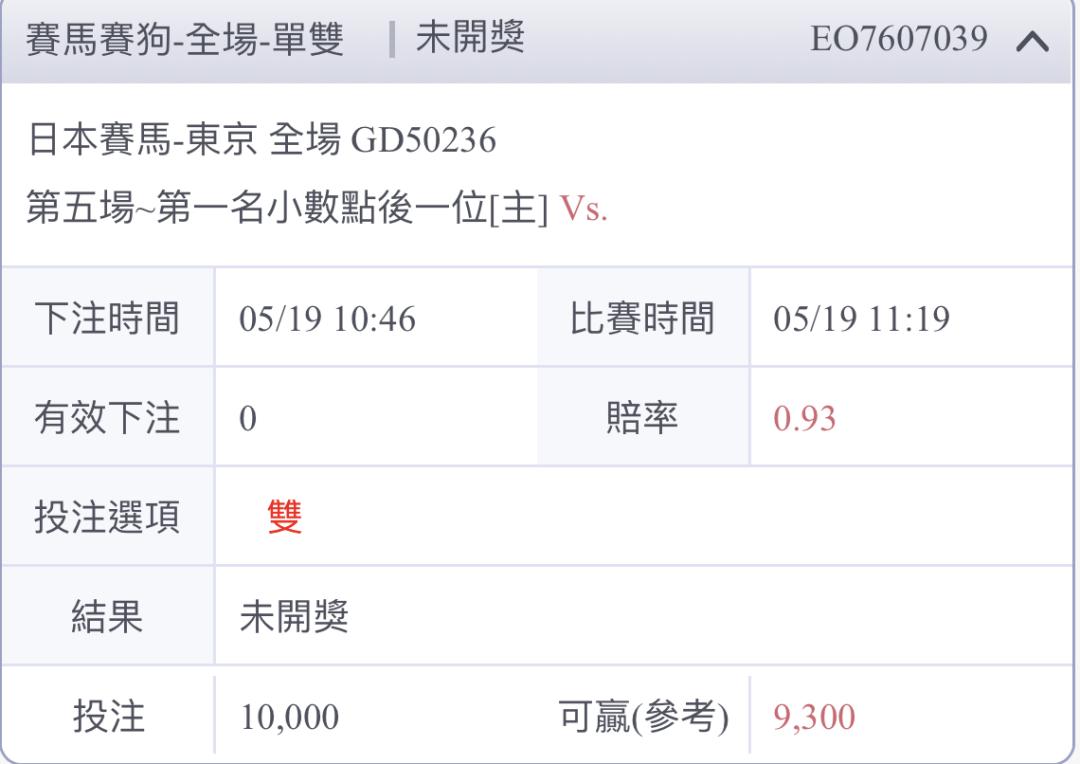Select the stake amount 10,000
Screen dimensions: 1080x764
pos(289,717)
